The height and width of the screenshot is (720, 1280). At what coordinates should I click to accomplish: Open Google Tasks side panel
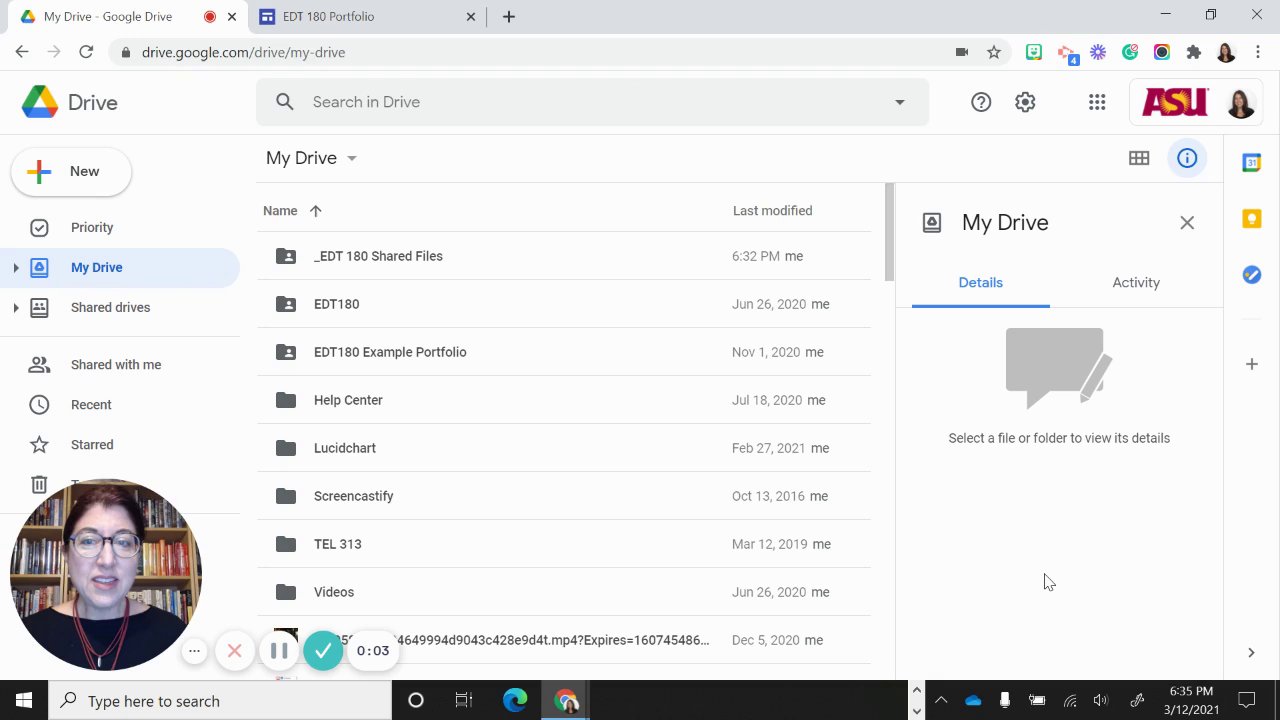coord(1252,274)
